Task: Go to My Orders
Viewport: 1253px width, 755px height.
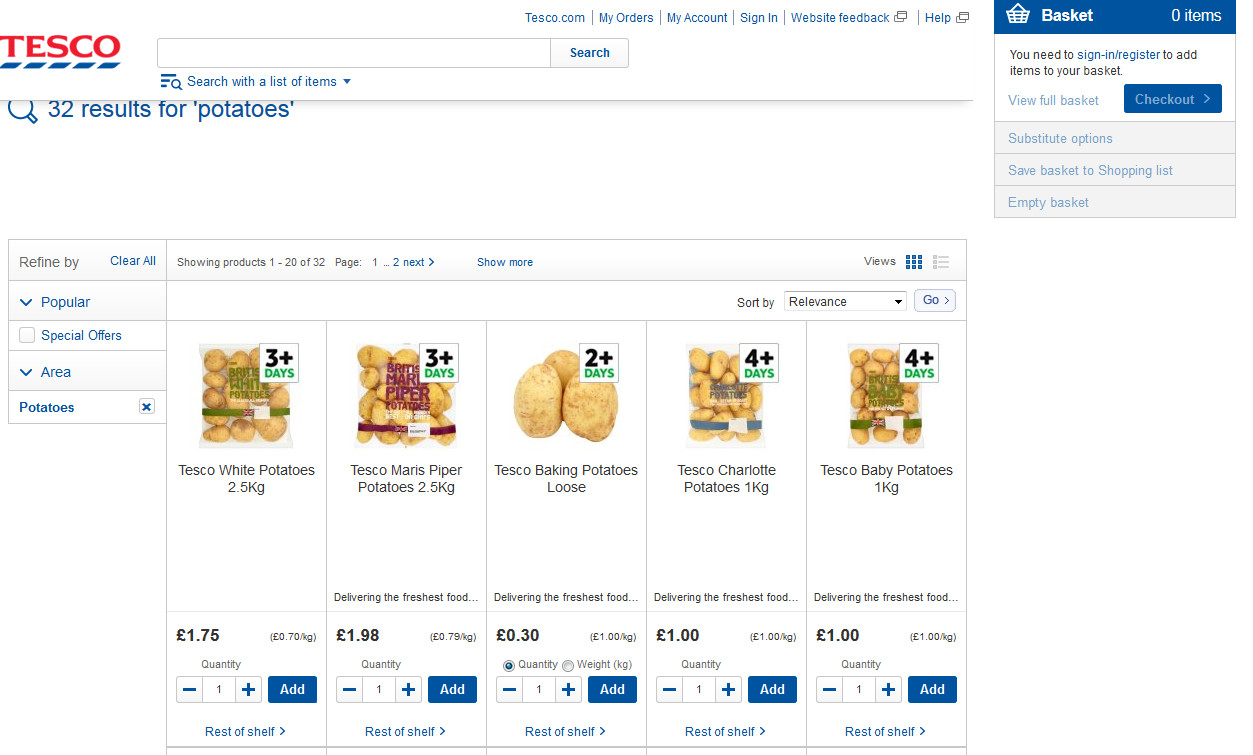Action: [626, 18]
